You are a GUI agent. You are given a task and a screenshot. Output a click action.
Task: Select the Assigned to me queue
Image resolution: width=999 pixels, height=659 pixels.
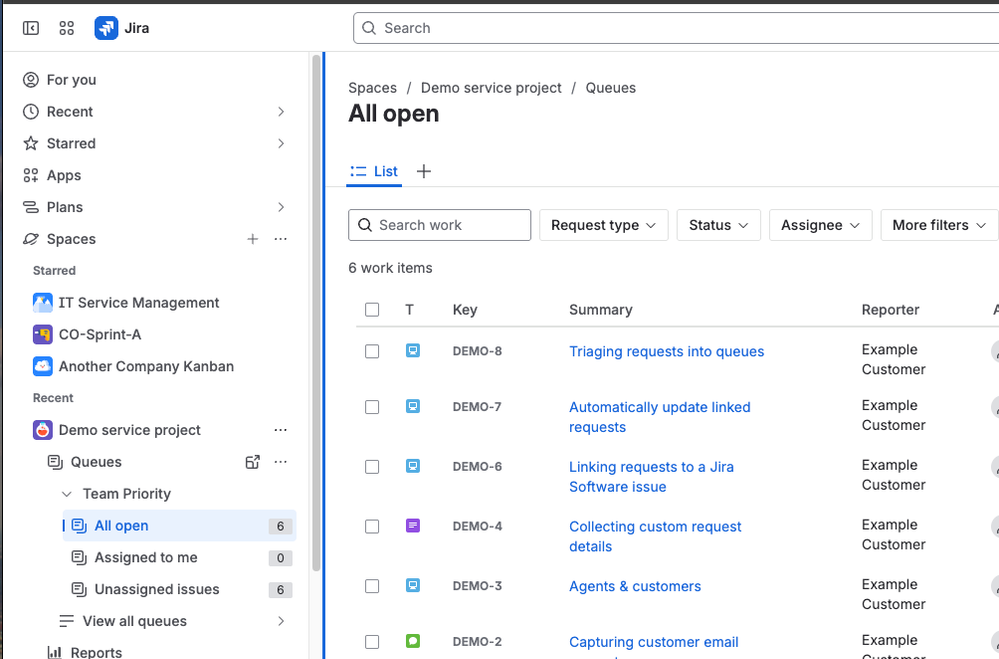tap(180, 558)
